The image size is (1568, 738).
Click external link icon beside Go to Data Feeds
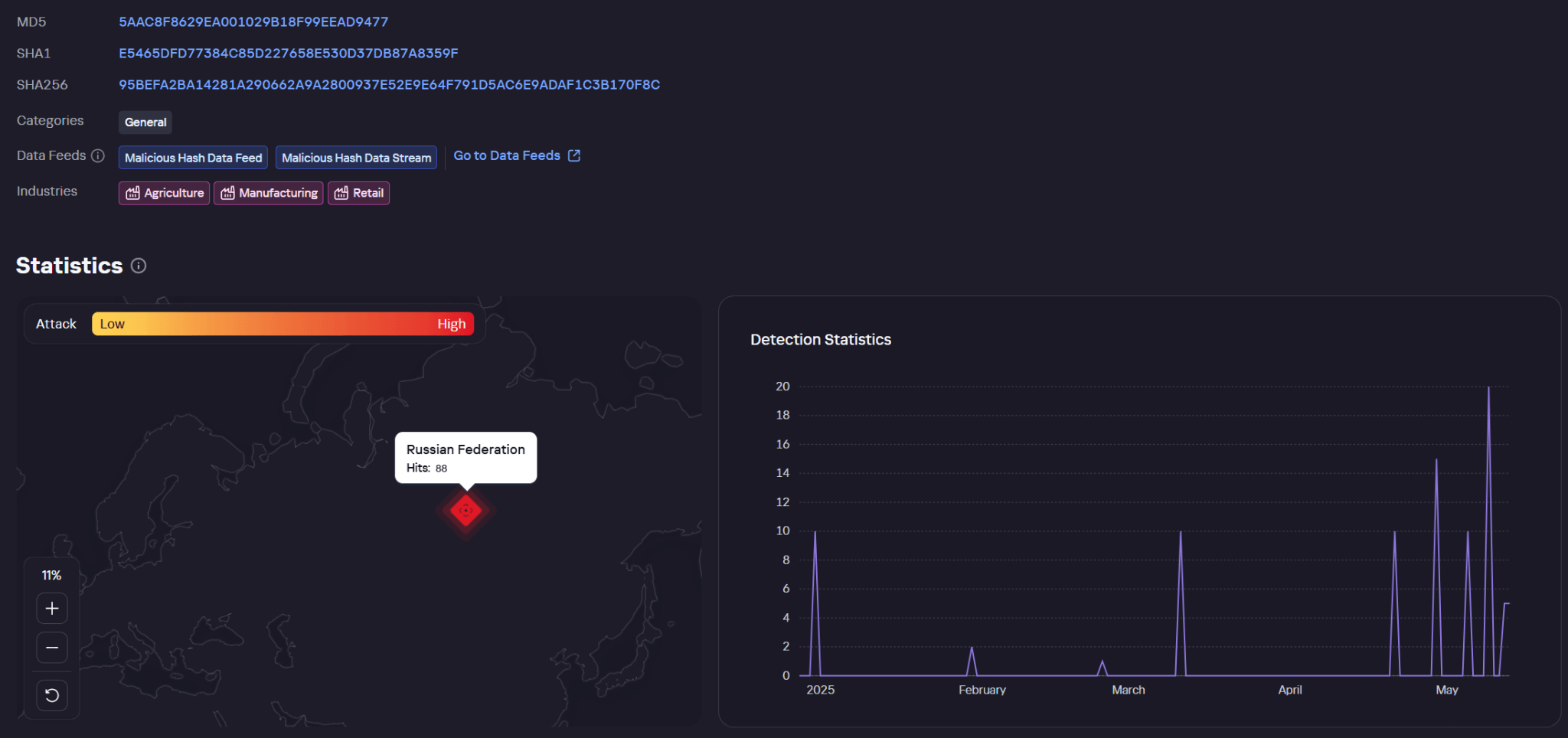point(574,155)
